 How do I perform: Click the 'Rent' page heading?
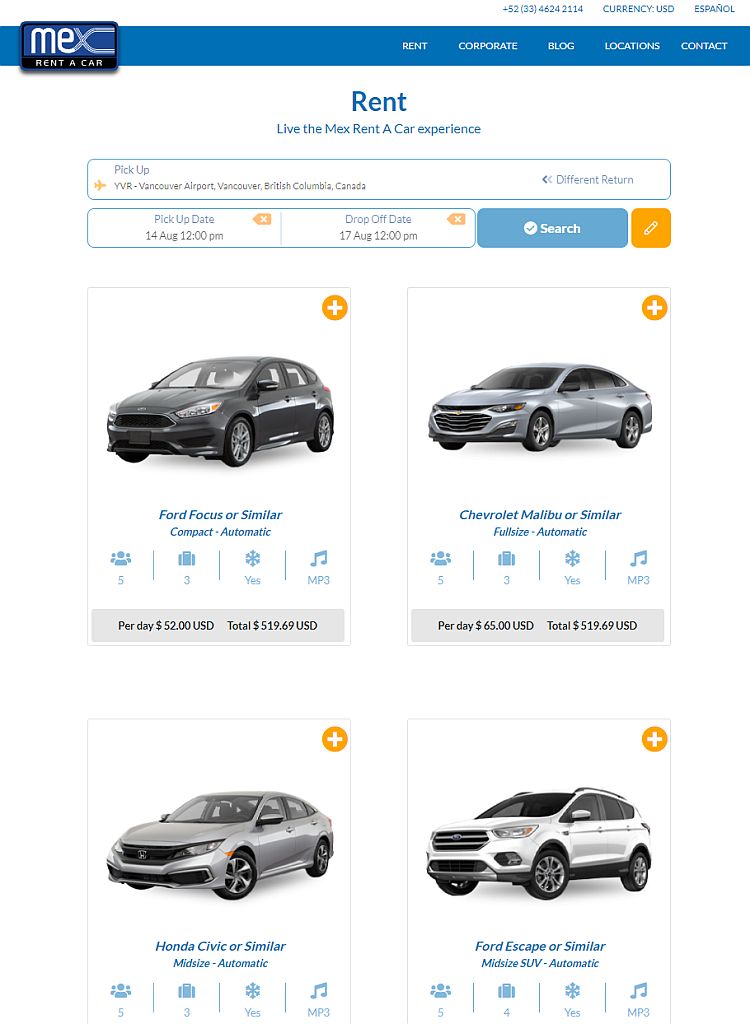378,102
